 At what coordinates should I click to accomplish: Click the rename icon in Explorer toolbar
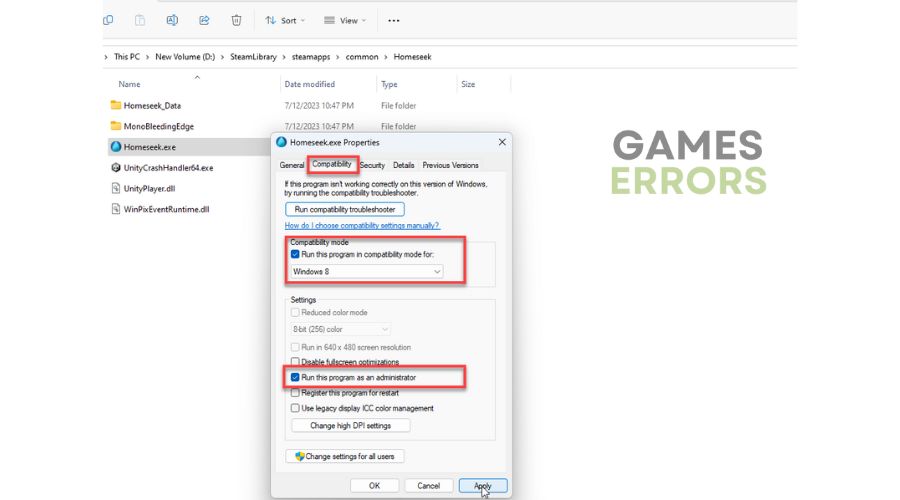(x=172, y=20)
